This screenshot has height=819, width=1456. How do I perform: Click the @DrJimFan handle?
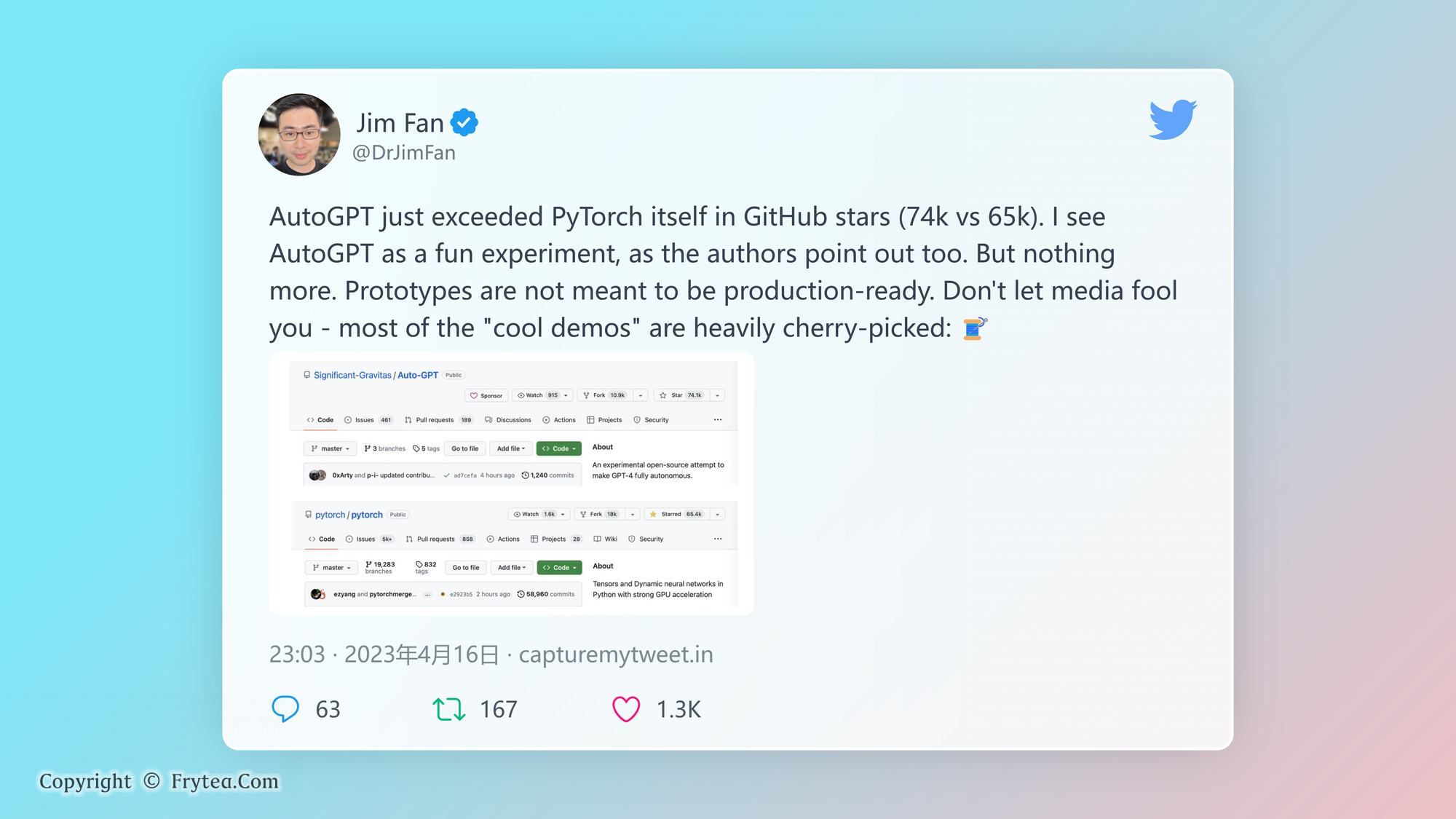(404, 153)
